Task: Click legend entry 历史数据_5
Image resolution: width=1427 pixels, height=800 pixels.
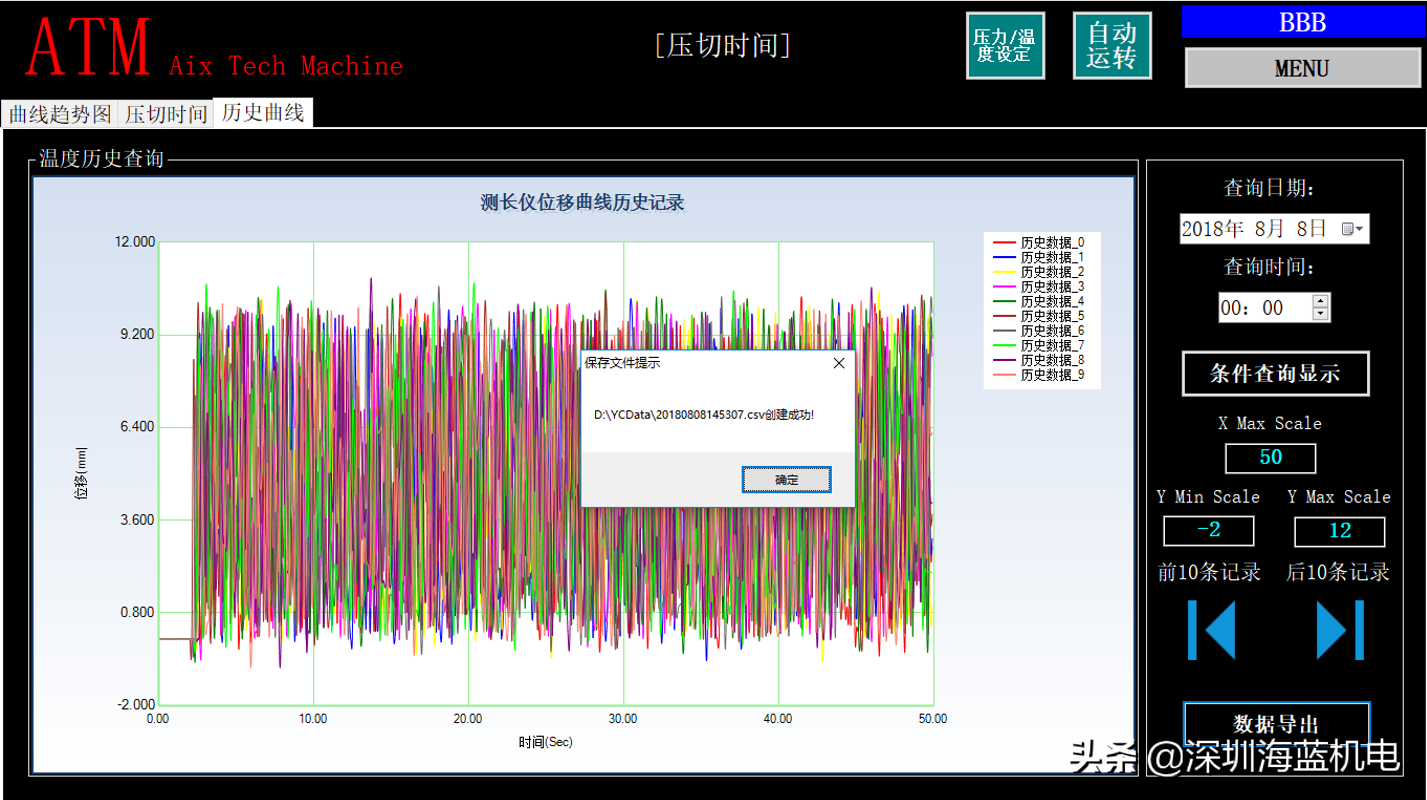Action: coord(1038,316)
